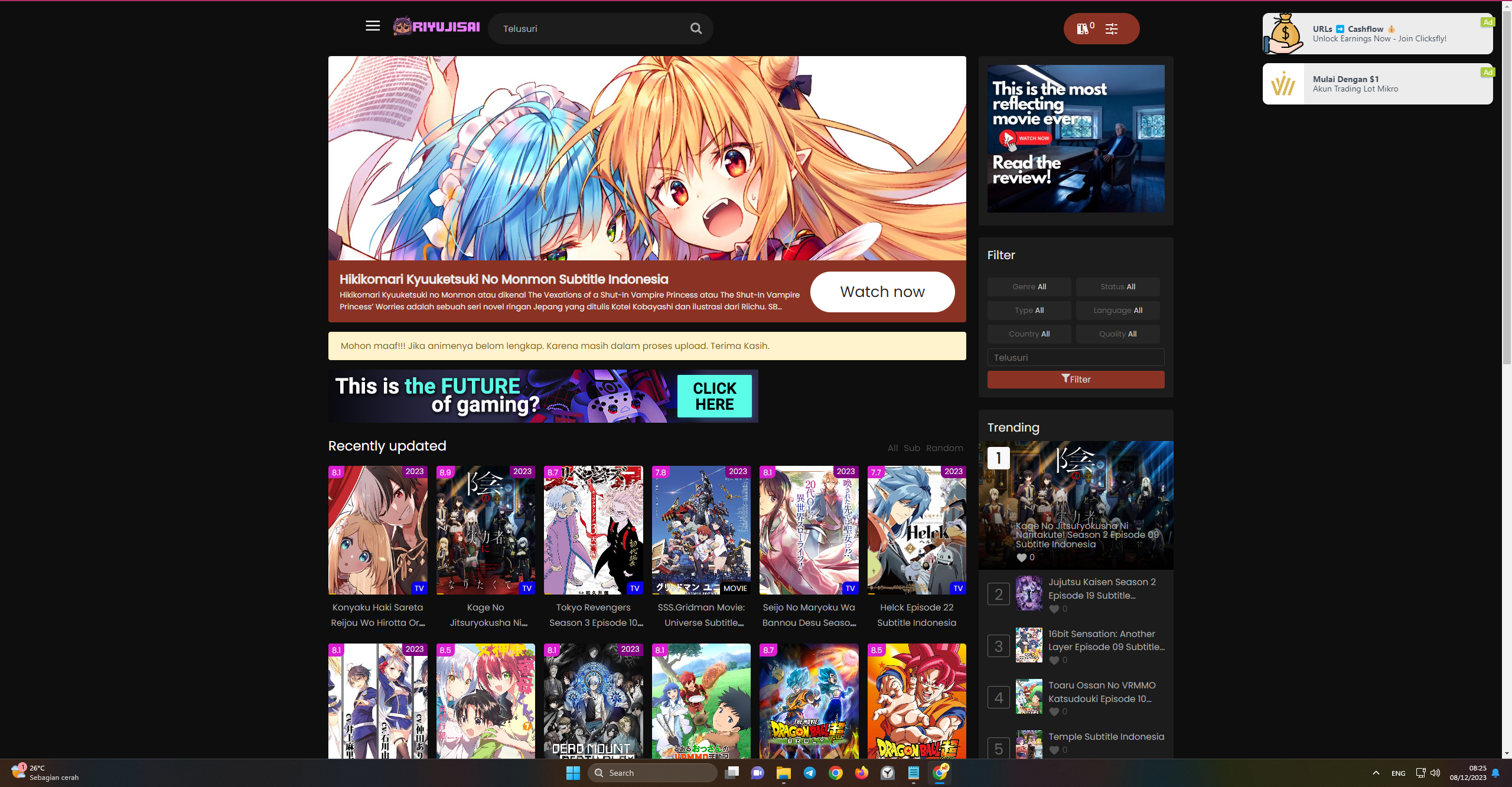Open the Windows Start menu
1512x787 pixels.
572,773
